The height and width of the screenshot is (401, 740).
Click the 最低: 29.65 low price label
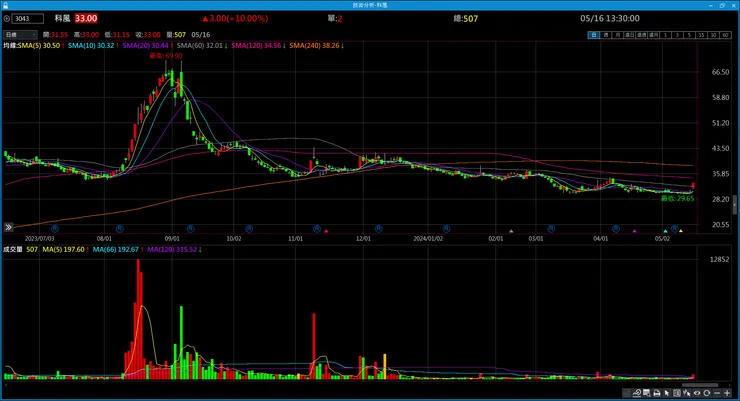tap(677, 199)
